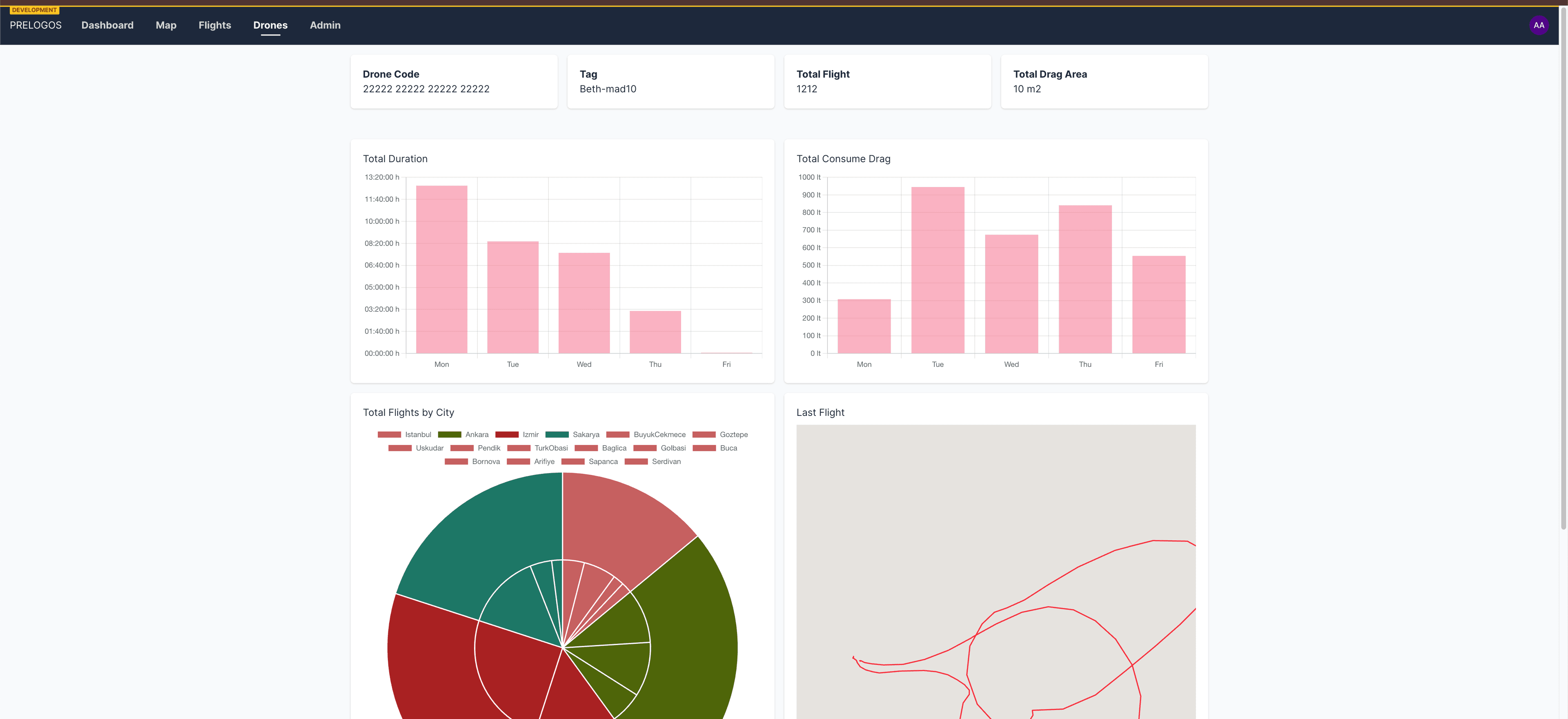Toggle Serdivan legend swatch
The width and height of the screenshot is (1568, 719).
636,462
